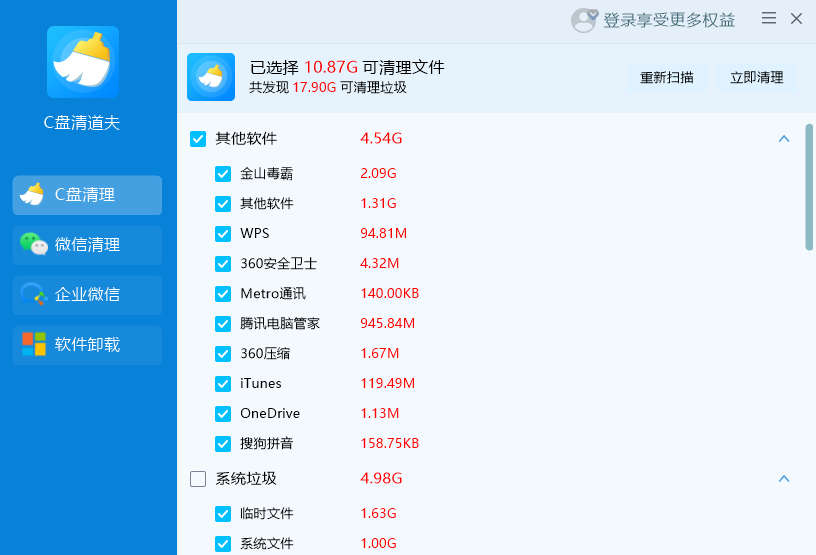Viewport: 816px width, 555px height.
Task: Click the 其他软件 group title
Action: pyautogui.click(x=246, y=138)
